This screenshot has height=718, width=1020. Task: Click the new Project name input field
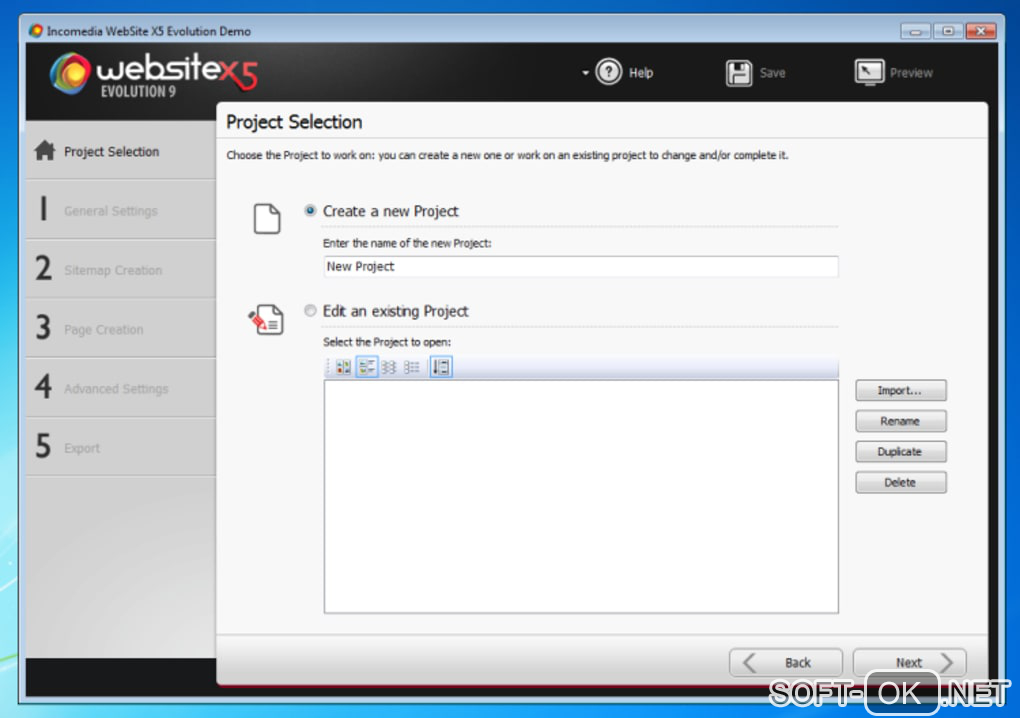point(581,267)
